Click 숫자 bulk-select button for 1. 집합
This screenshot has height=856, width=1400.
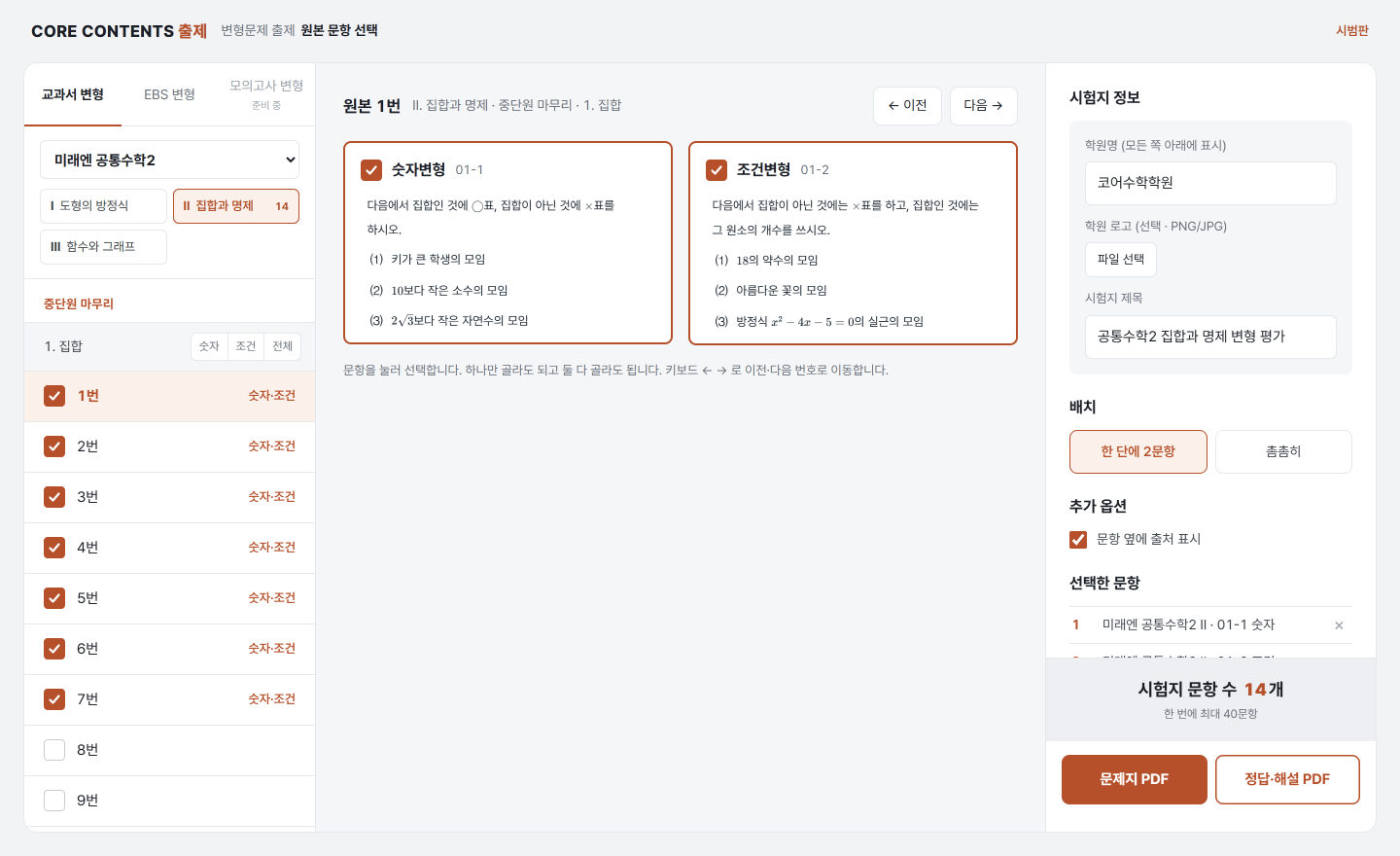(209, 346)
